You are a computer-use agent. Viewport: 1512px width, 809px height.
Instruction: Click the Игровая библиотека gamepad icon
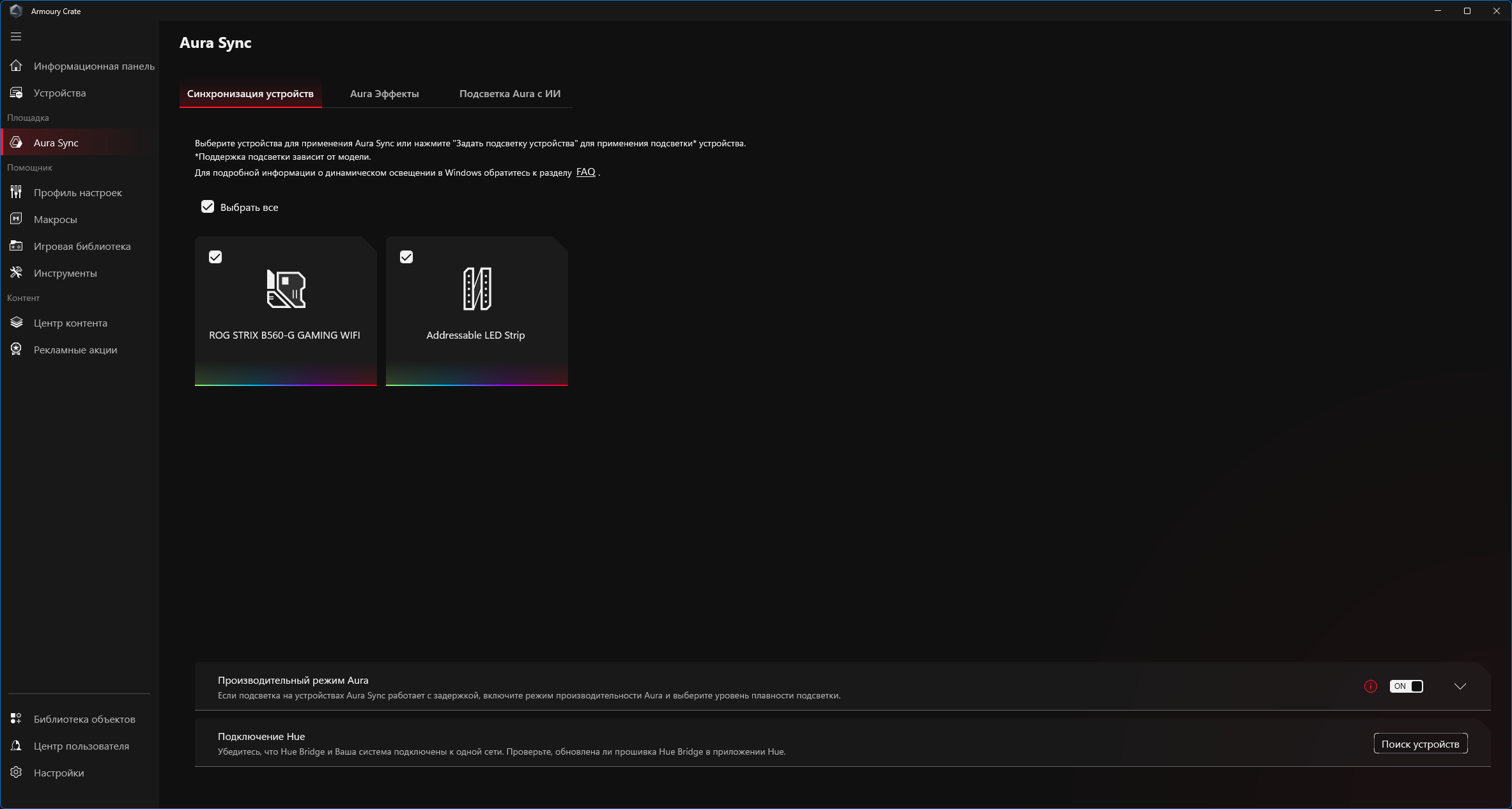[16, 246]
